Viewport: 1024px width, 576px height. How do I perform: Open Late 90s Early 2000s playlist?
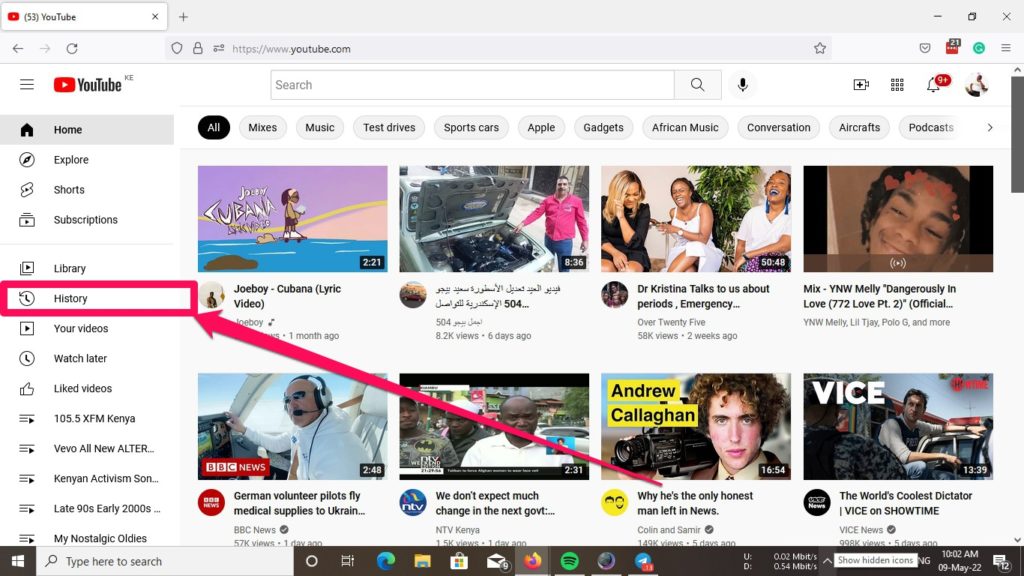coord(87,509)
